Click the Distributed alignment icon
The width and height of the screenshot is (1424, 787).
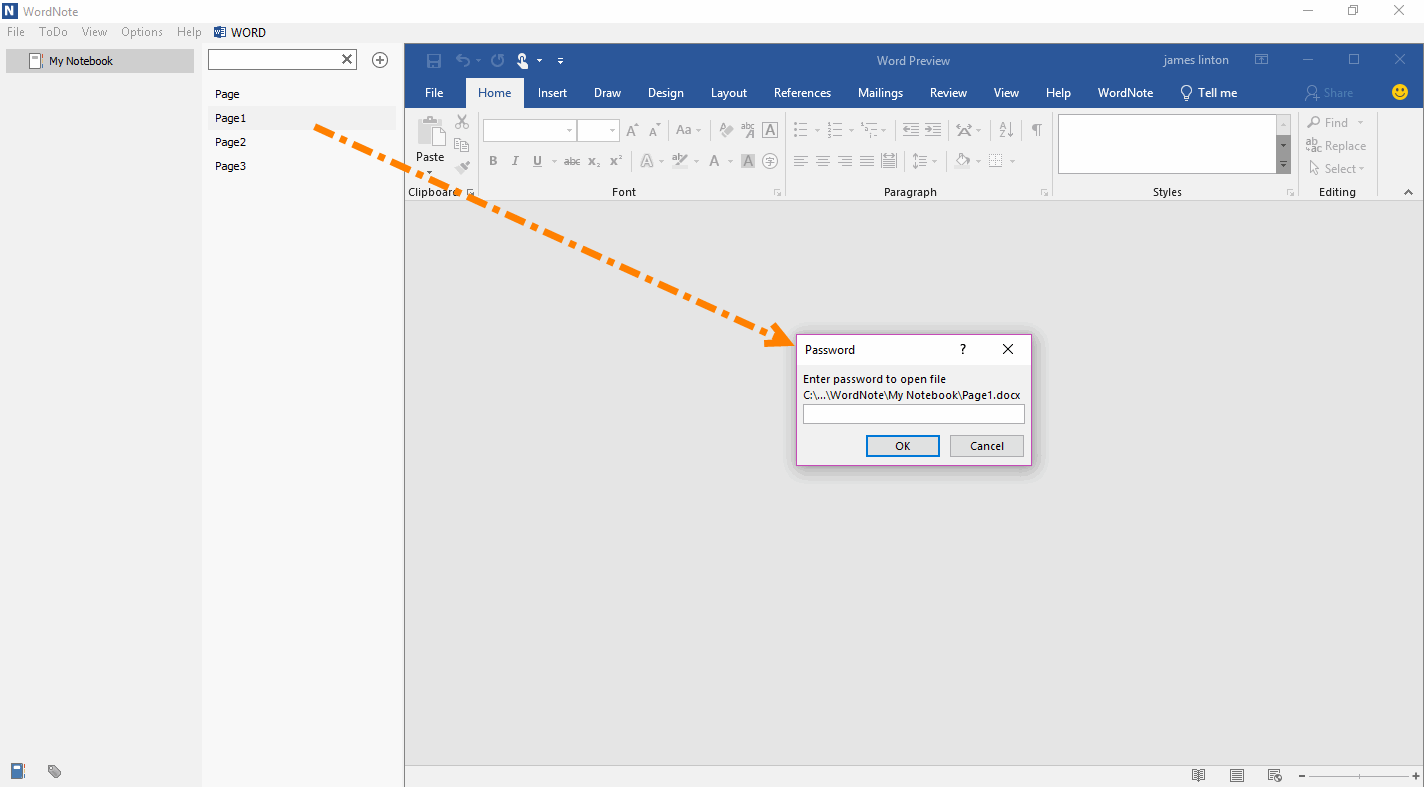(889, 161)
